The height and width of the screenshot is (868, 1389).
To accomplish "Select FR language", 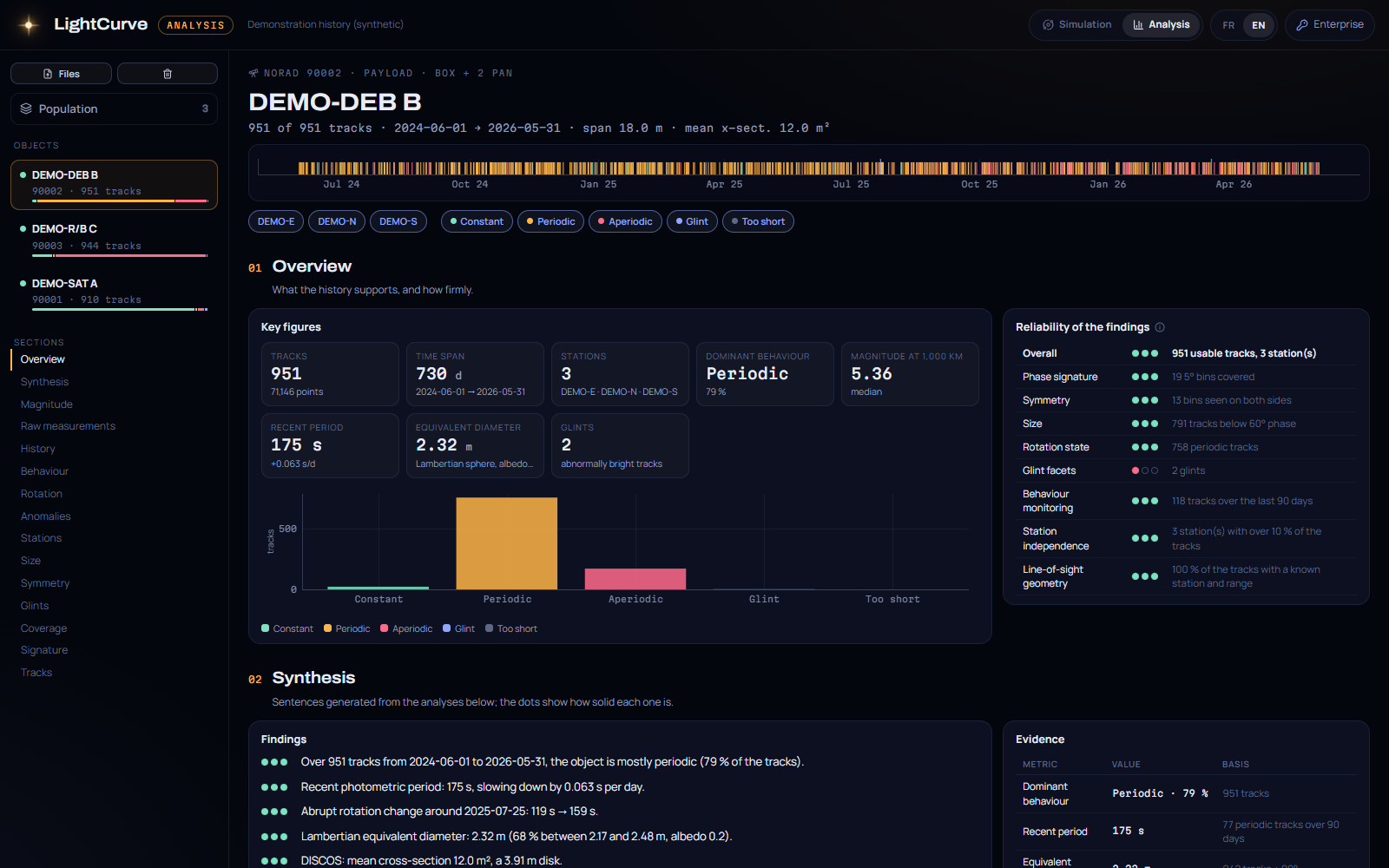I will click(x=1228, y=25).
